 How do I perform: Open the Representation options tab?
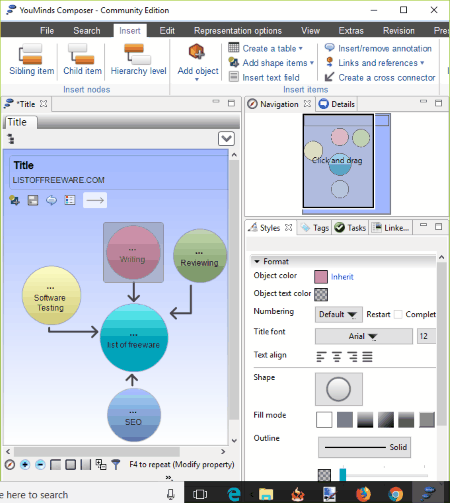(x=238, y=31)
